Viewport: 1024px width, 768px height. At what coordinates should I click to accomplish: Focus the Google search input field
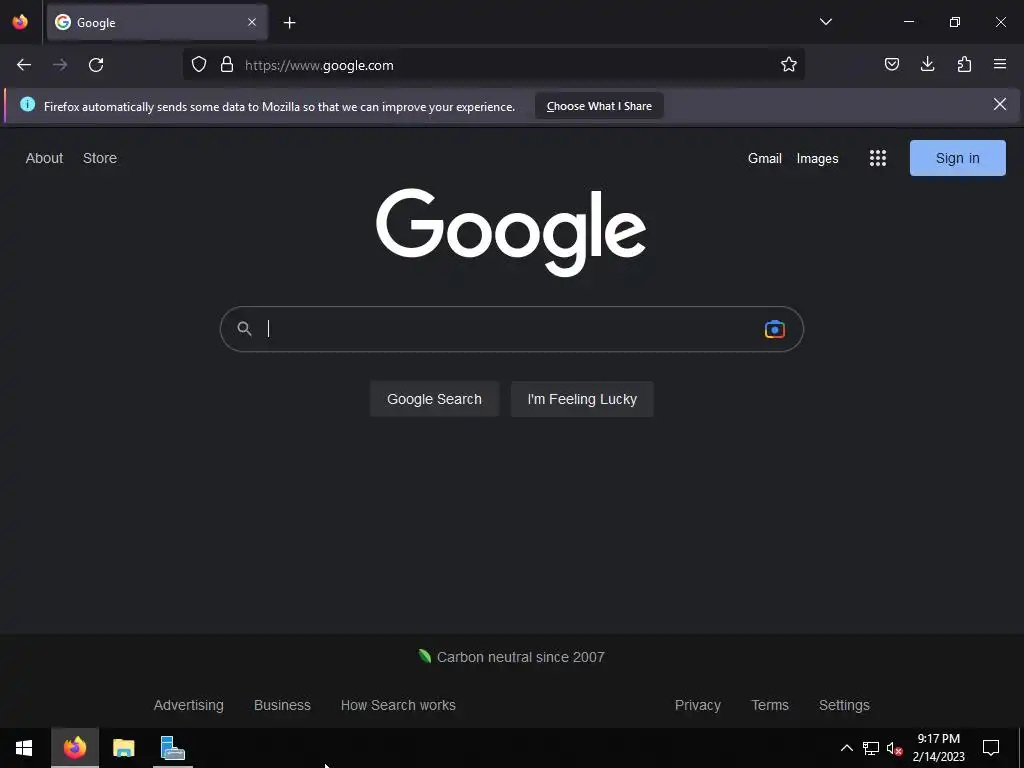(x=511, y=329)
